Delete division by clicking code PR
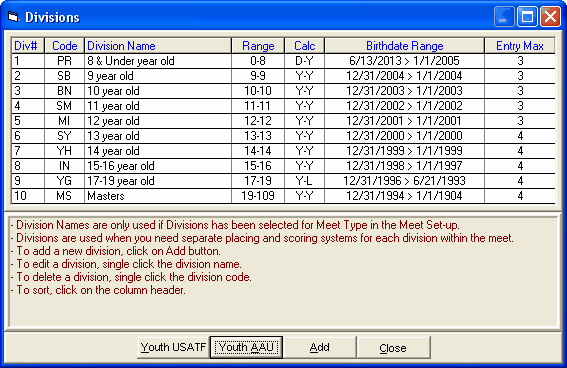Viewport: 567px width, 368px height. click(x=64, y=61)
